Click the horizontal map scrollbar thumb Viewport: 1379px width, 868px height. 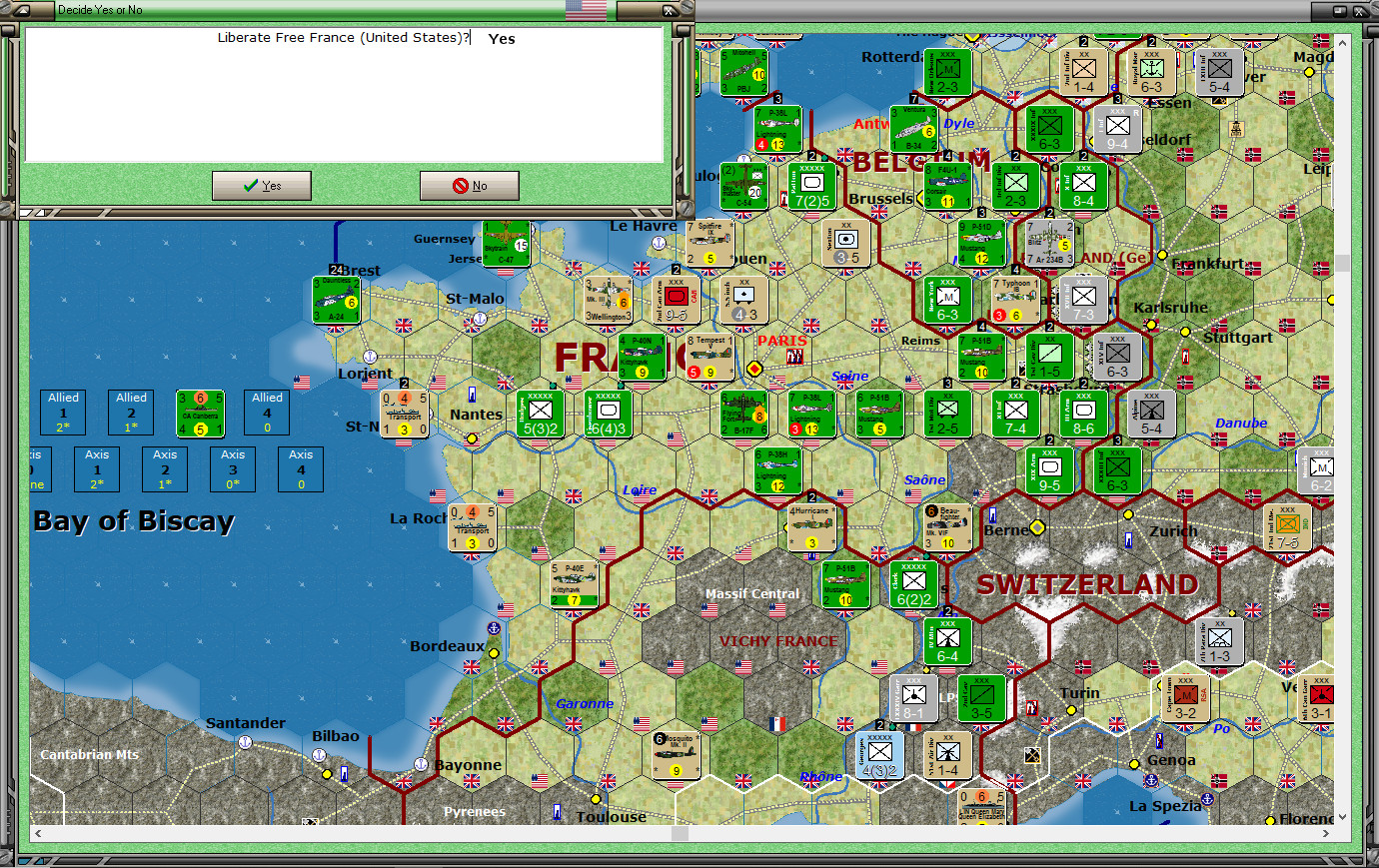coord(680,833)
